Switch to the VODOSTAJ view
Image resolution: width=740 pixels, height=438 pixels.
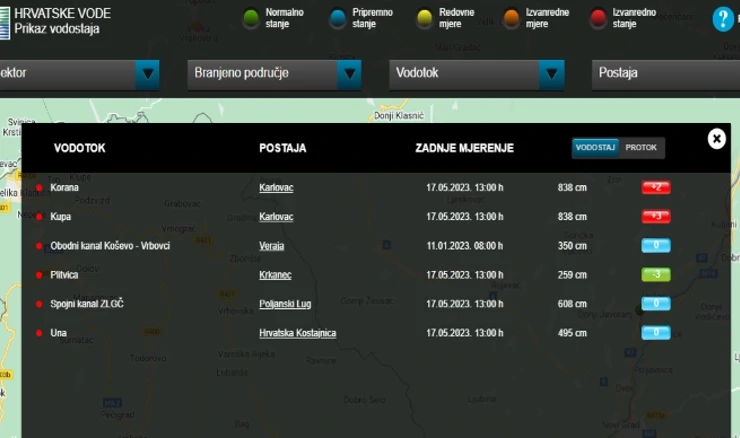click(x=595, y=148)
